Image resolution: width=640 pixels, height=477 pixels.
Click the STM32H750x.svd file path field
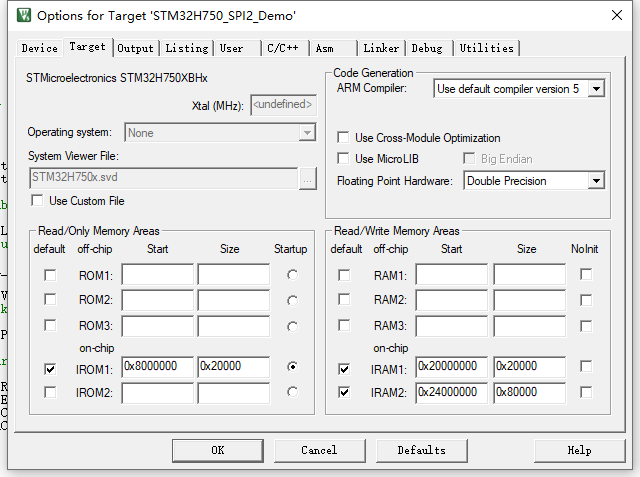click(164, 177)
